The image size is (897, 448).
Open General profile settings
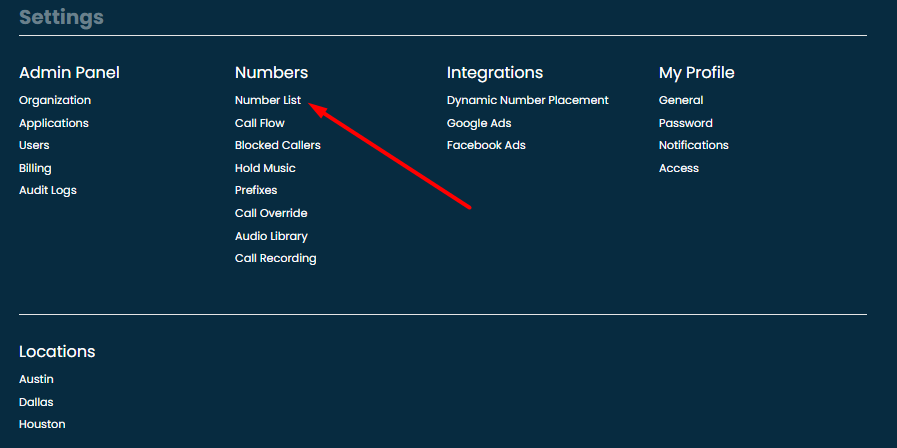pos(681,100)
